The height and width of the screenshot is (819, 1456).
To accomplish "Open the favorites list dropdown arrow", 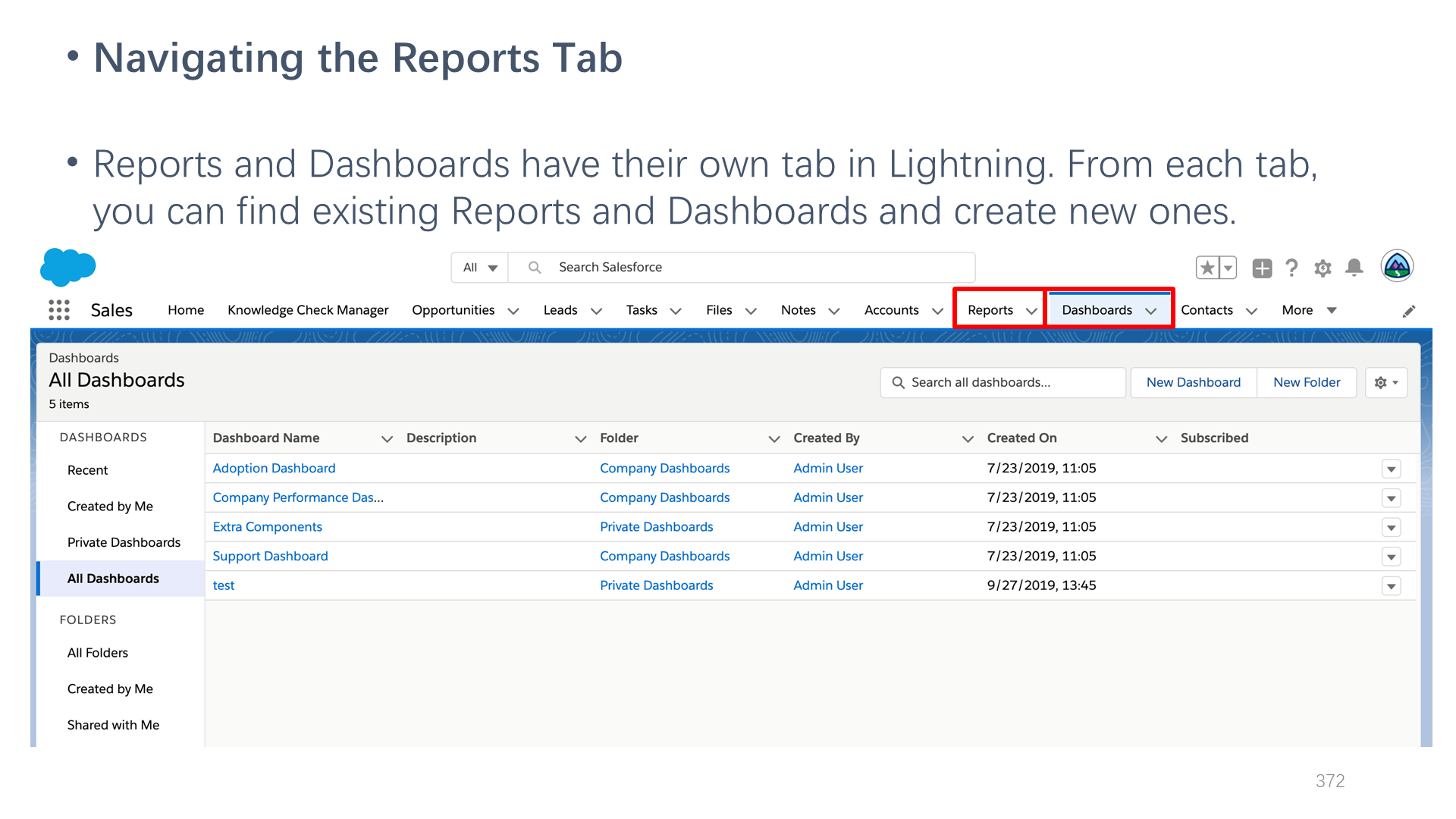I will pyautogui.click(x=1228, y=268).
